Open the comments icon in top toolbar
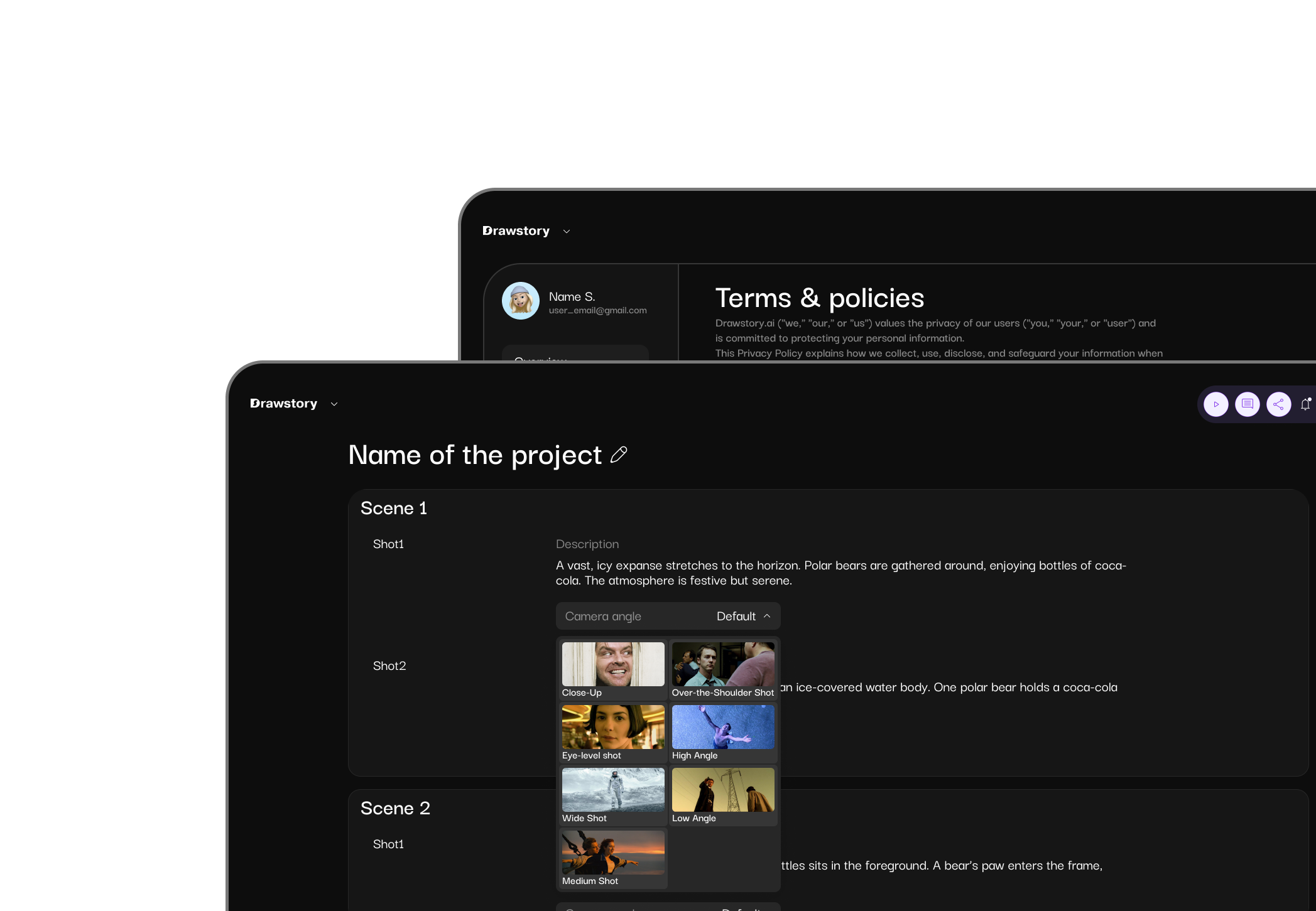1316x911 pixels. (x=1247, y=404)
